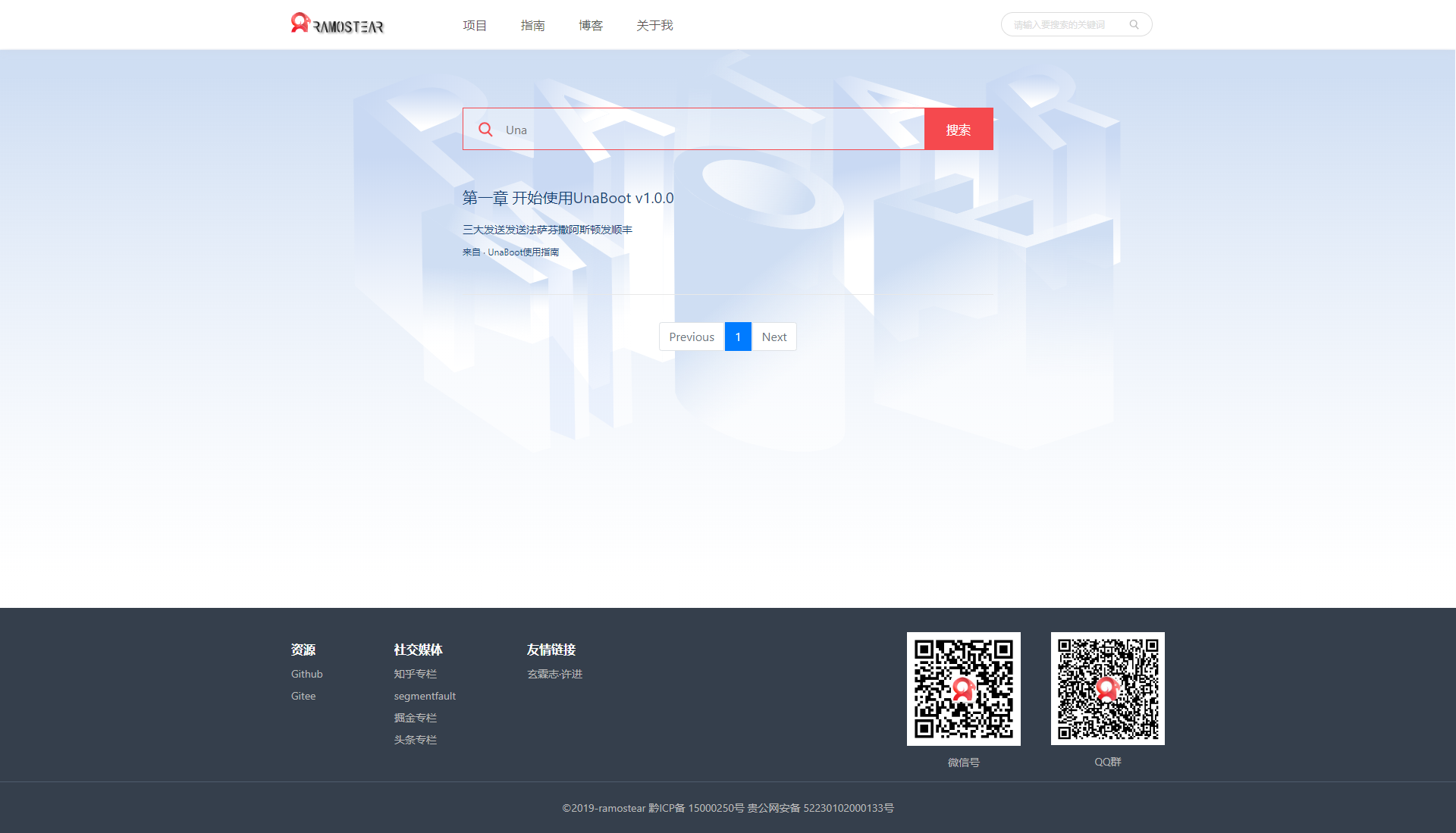
Task: Click the red search icon in main box
Action: point(485,130)
